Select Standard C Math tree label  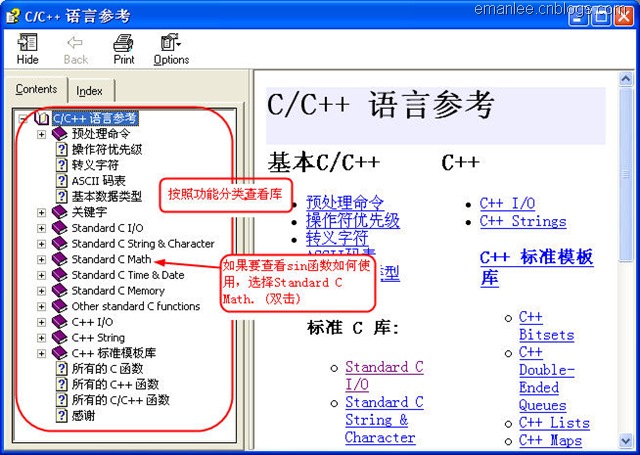point(111,259)
